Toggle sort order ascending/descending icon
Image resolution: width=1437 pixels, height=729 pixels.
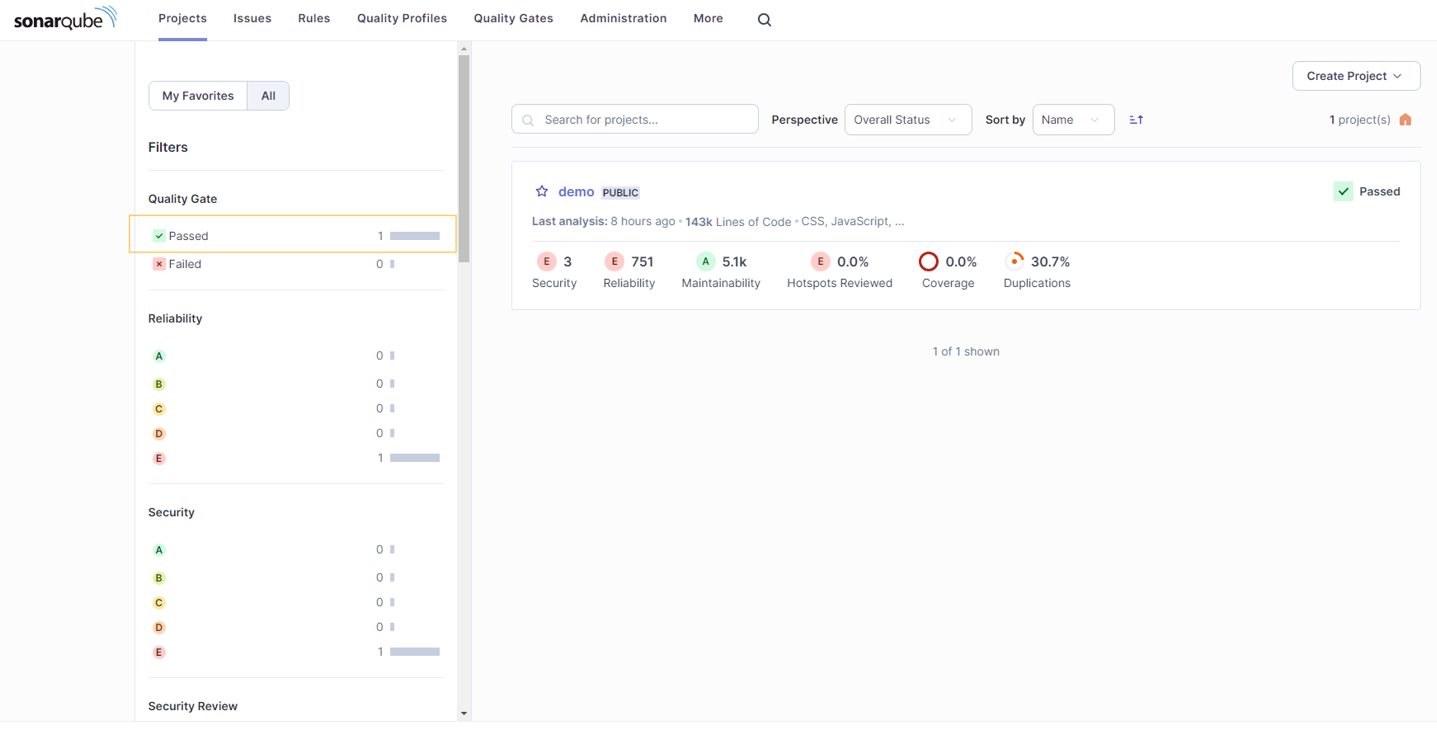[x=1136, y=120]
